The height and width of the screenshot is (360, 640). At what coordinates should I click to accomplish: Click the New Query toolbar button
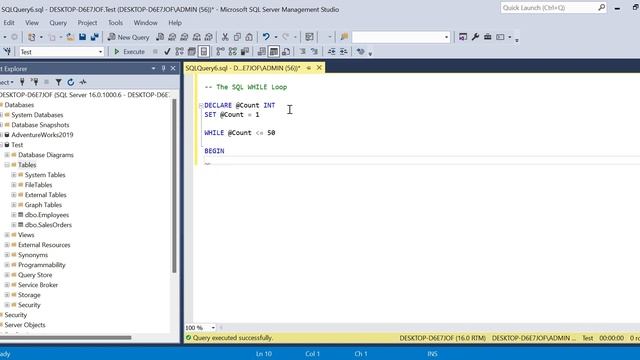click(x=129, y=37)
